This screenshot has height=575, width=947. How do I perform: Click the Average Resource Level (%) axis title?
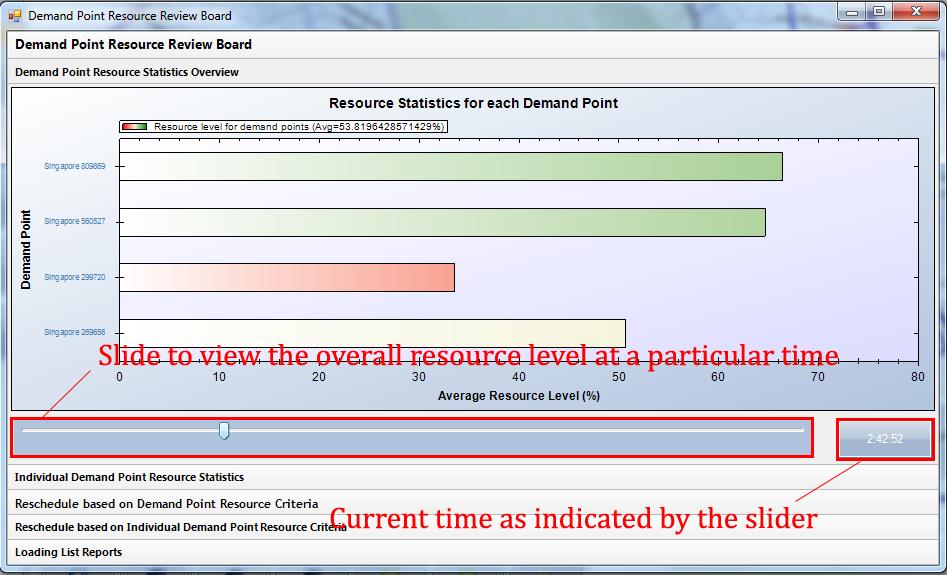pyautogui.click(x=519, y=396)
